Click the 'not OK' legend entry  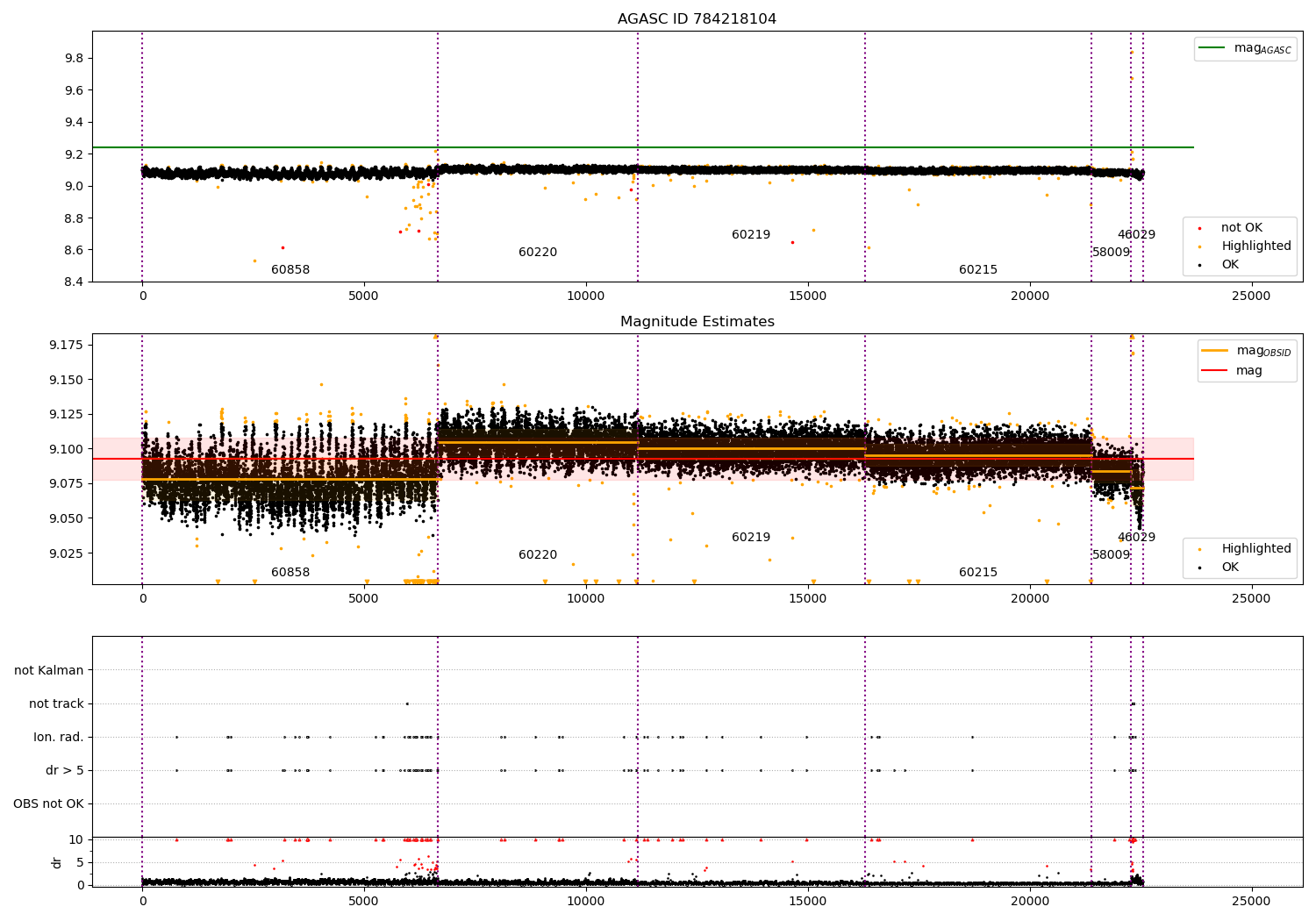[1241, 228]
